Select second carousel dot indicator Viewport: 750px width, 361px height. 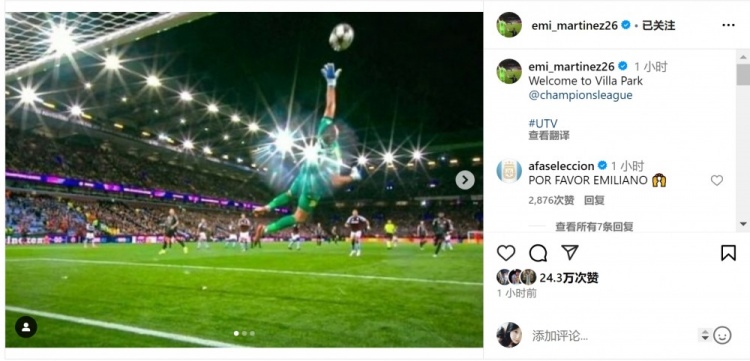(x=244, y=334)
